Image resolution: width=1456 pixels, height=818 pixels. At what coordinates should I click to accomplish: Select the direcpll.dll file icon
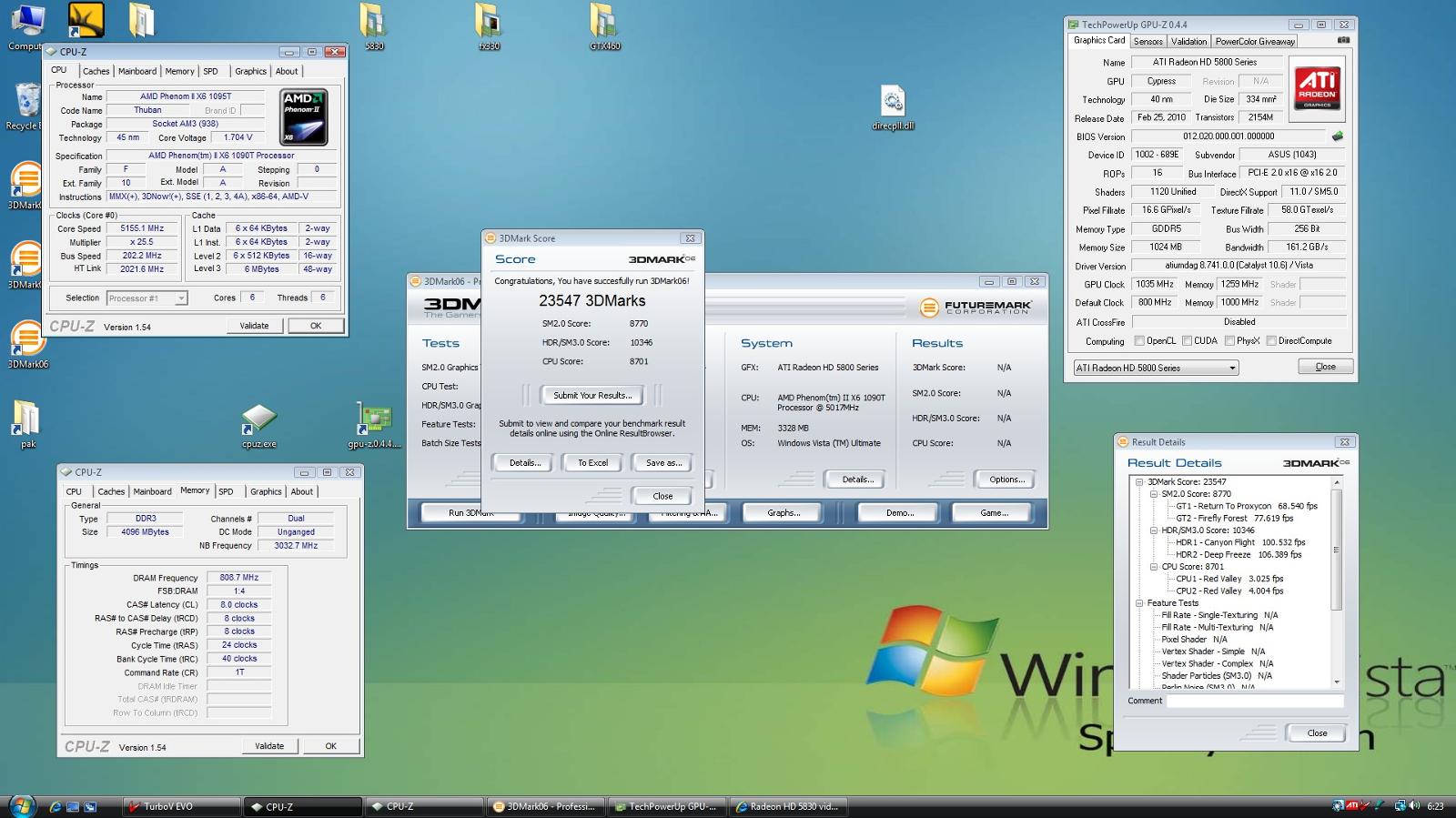coord(893,108)
